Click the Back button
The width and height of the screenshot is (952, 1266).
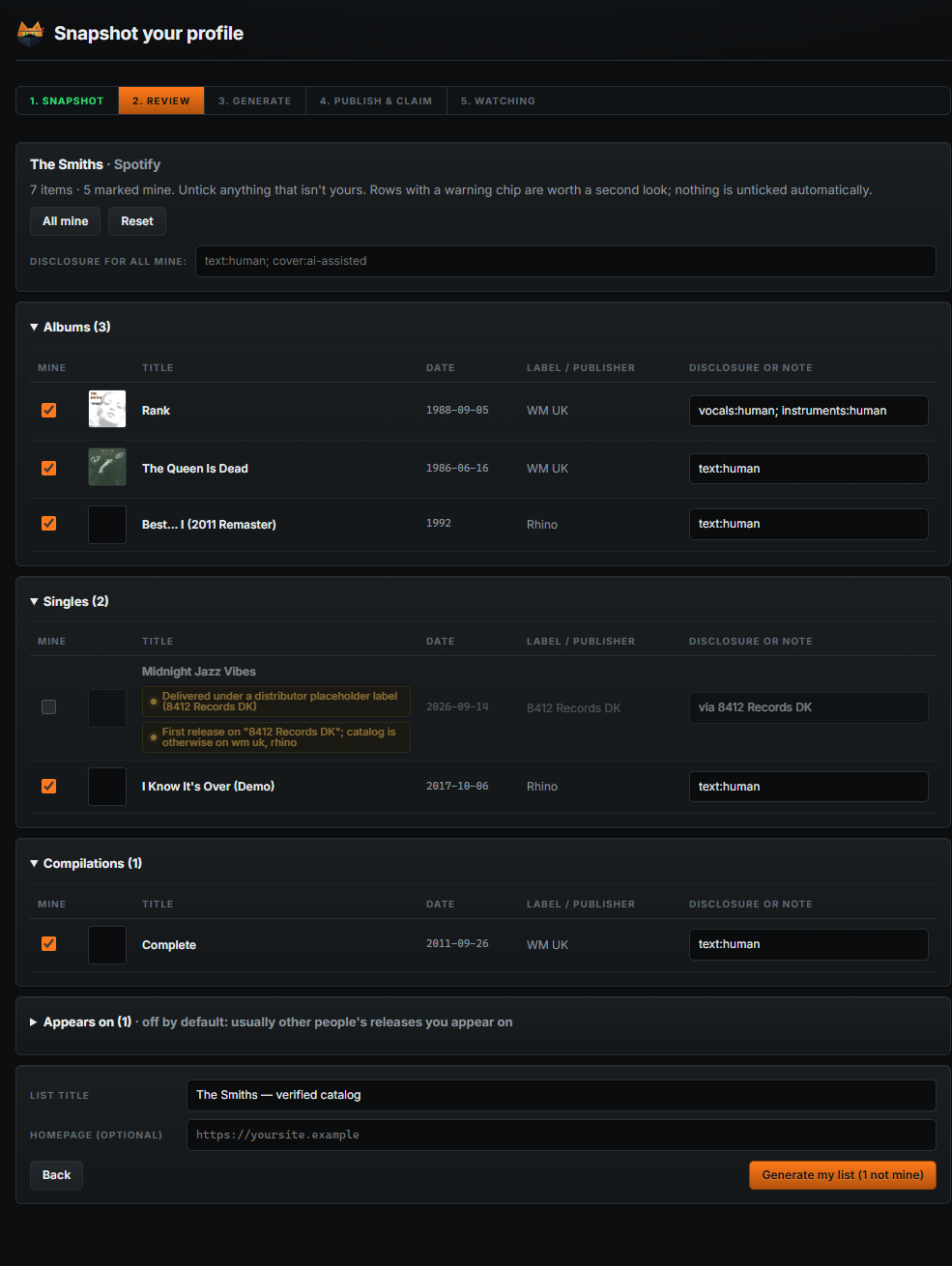[x=56, y=1175]
